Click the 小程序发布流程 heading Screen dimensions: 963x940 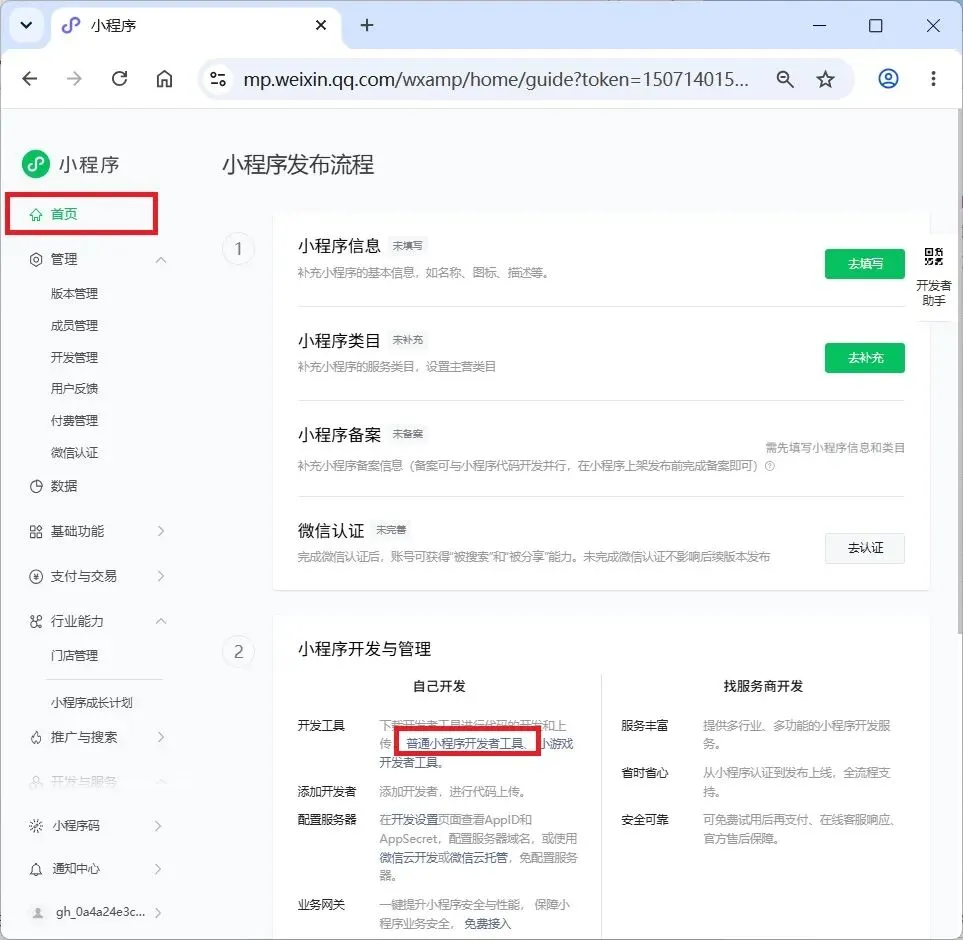point(298,165)
